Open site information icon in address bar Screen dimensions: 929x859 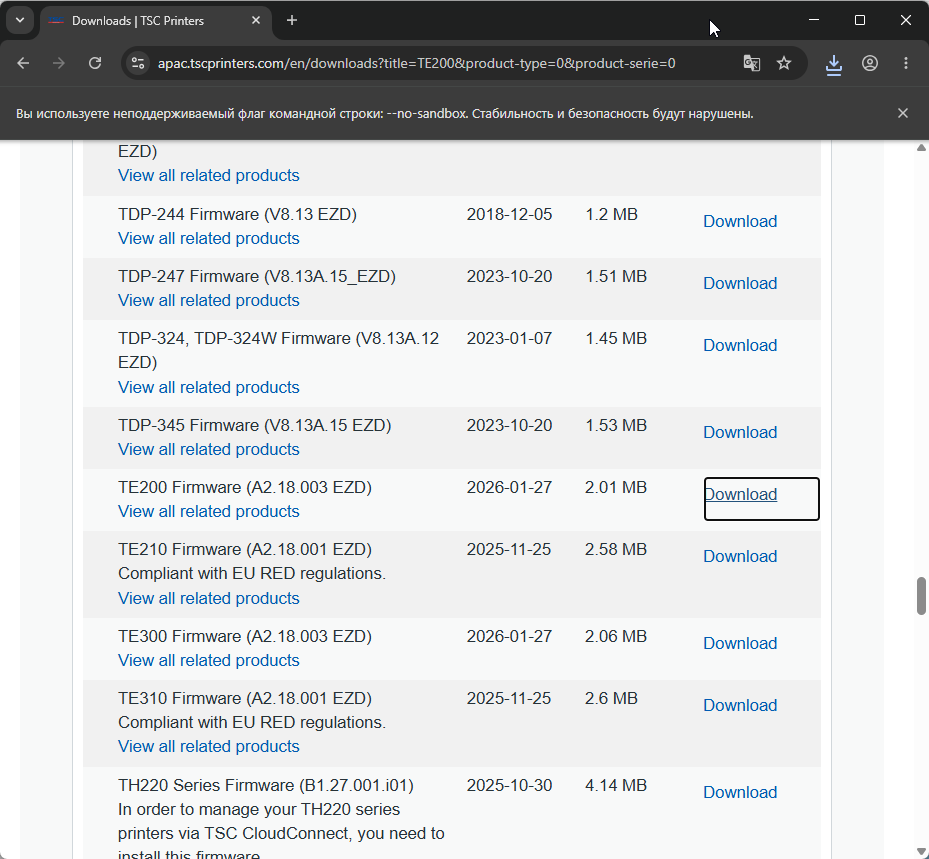[x=138, y=63]
